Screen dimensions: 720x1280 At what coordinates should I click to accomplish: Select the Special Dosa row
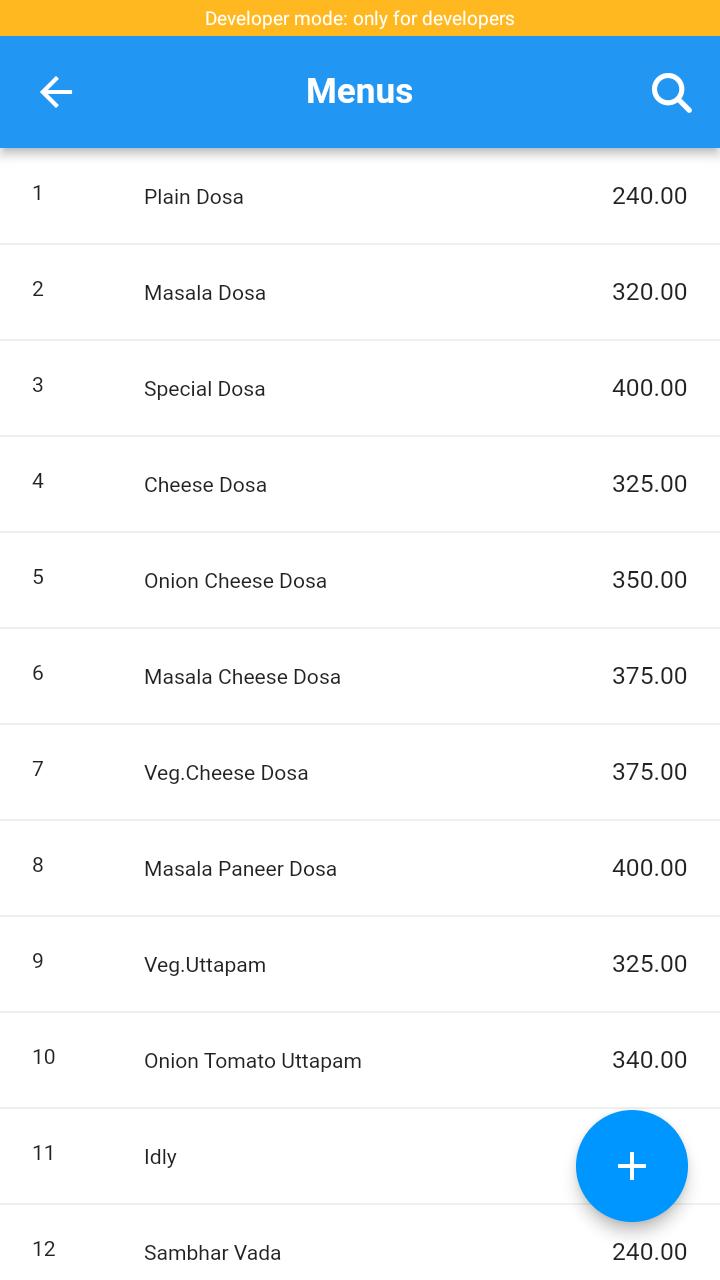pyautogui.click(x=360, y=388)
